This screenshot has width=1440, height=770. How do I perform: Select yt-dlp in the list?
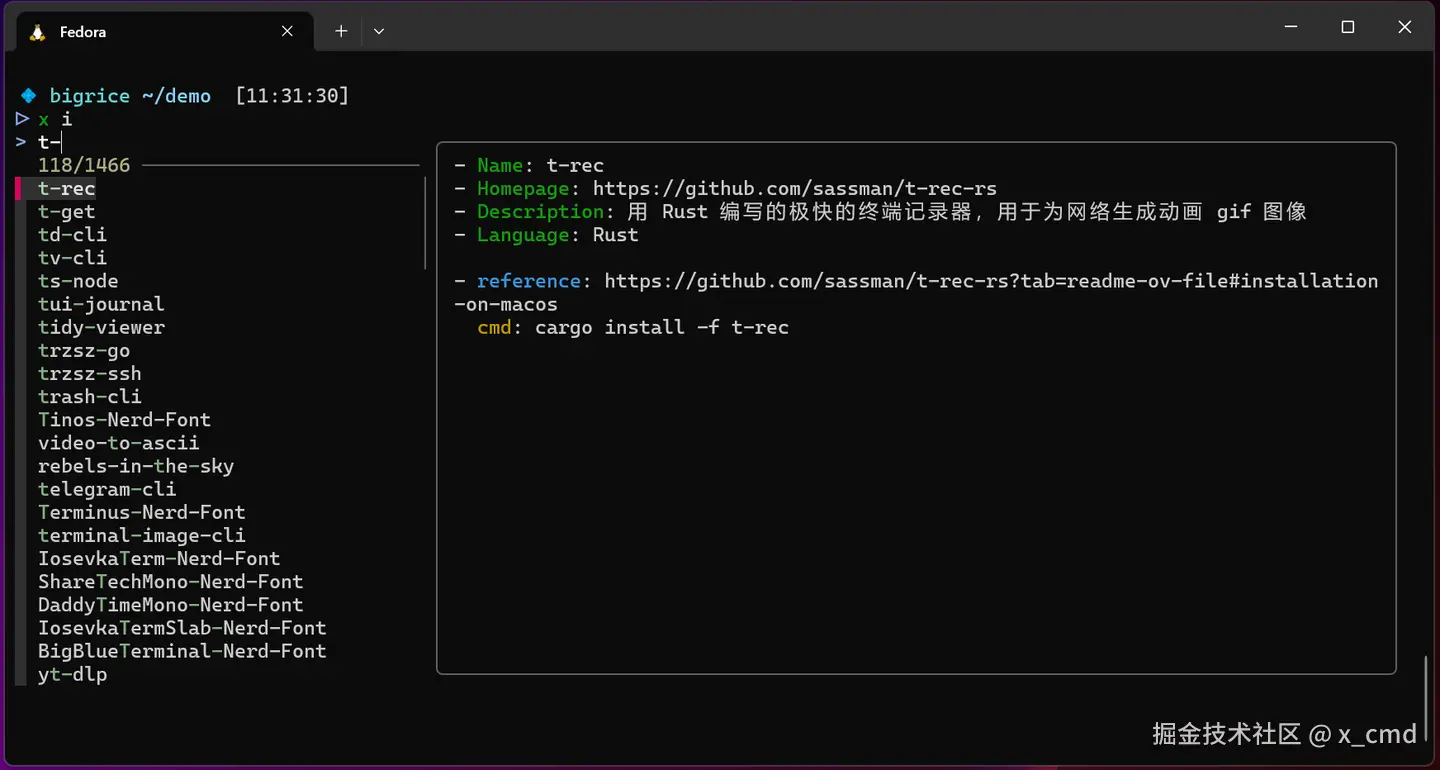pyautogui.click(x=72, y=674)
